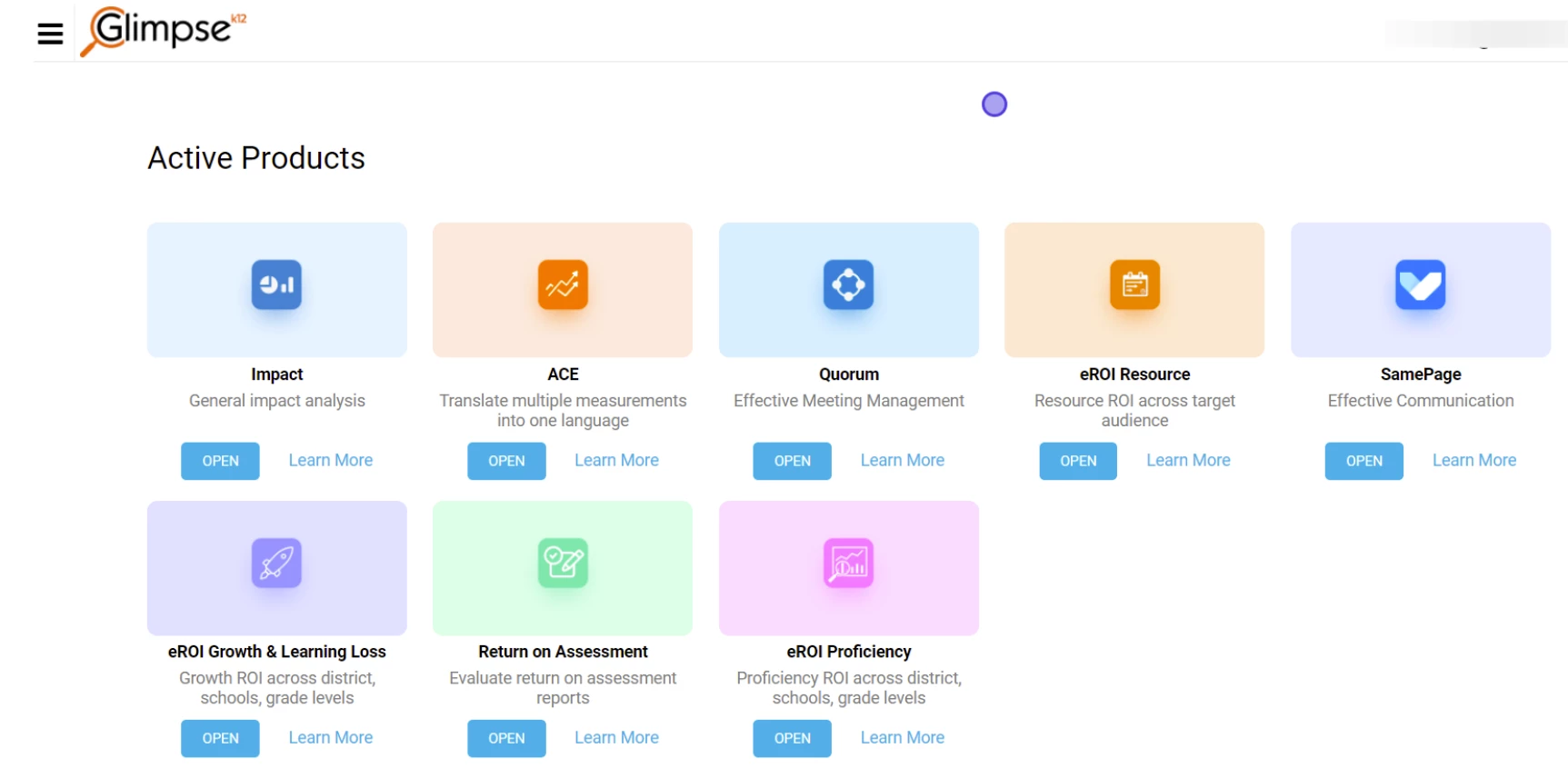
Task: Learn more about ACE
Action: [616, 460]
